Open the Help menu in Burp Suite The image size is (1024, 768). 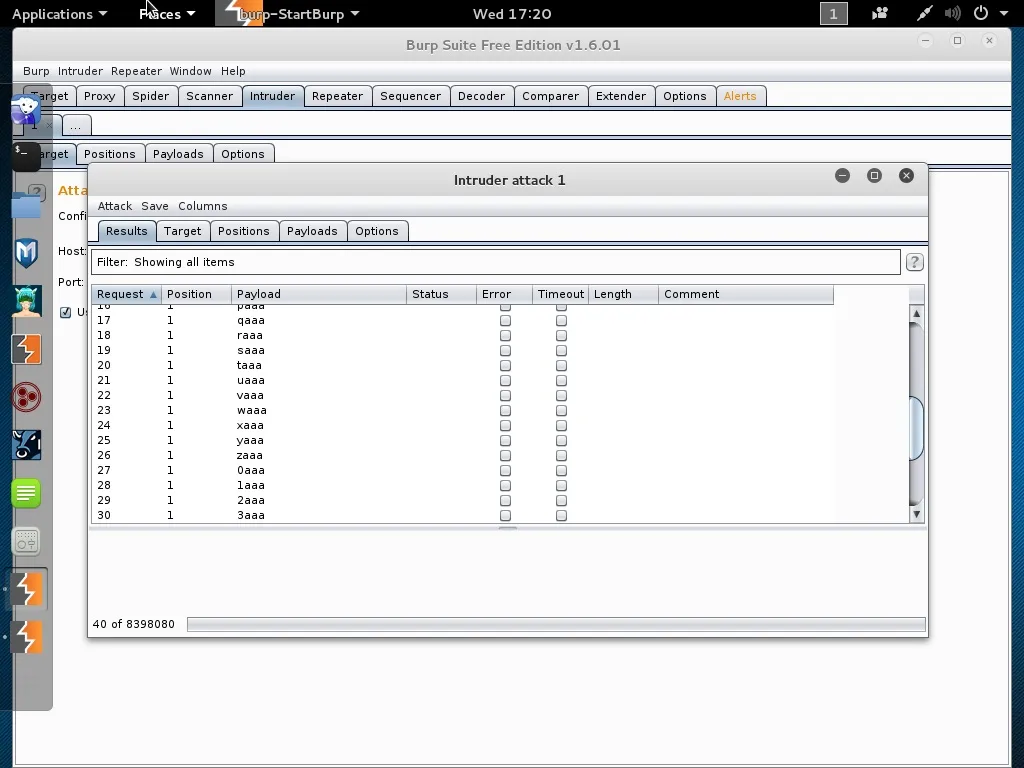233,71
